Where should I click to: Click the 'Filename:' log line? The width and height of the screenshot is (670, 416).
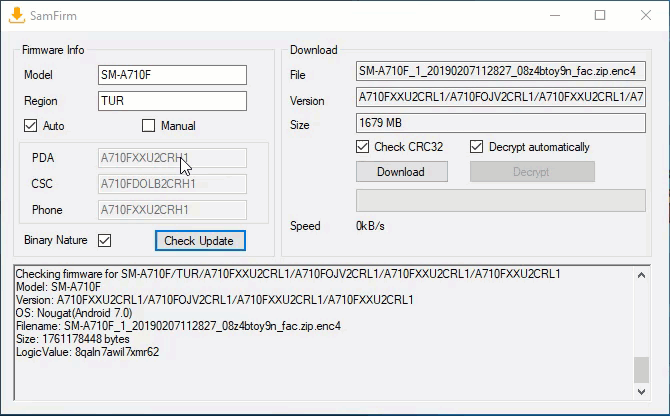[x=178, y=326]
